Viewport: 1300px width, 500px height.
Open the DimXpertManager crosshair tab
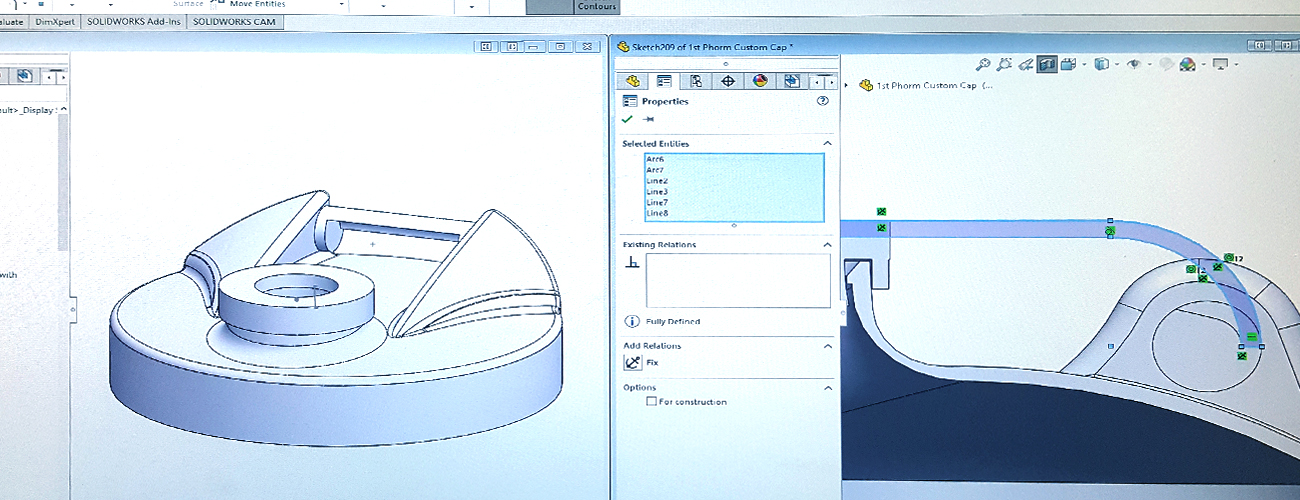point(728,81)
